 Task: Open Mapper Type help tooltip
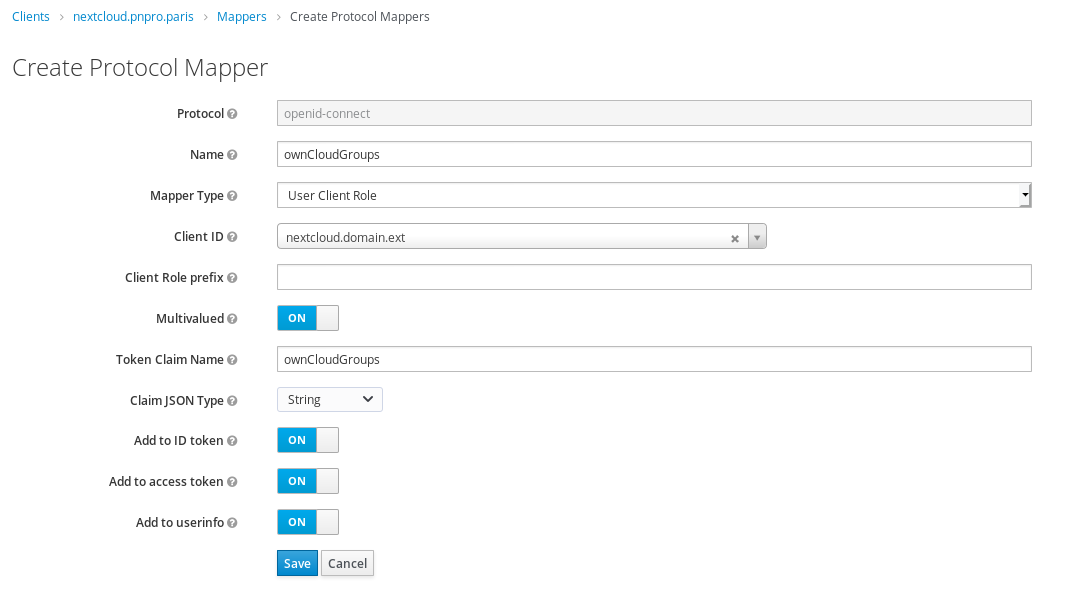(x=234, y=196)
